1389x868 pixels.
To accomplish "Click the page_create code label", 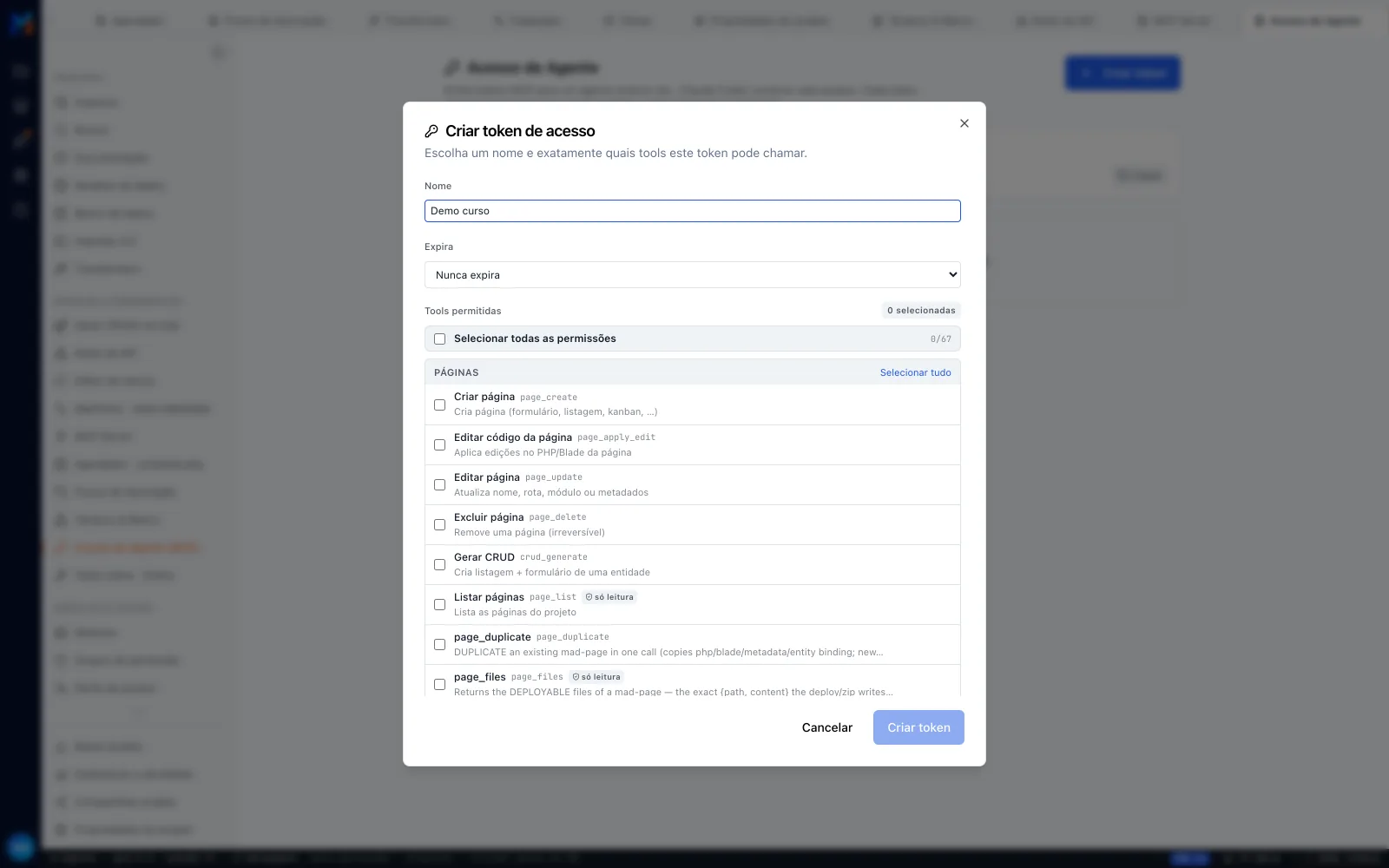I will (x=549, y=398).
